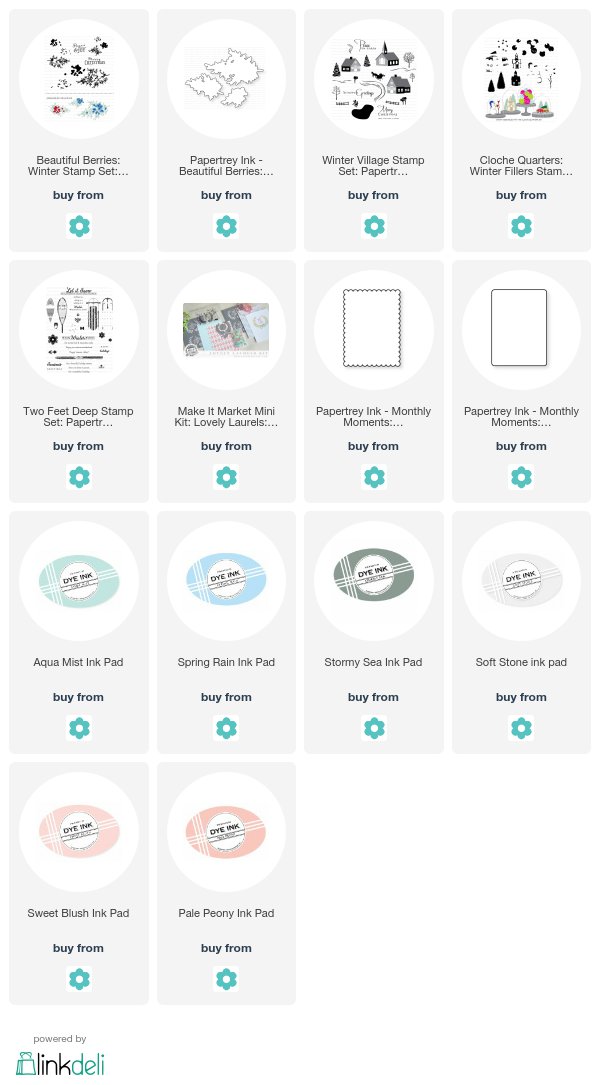600x1085 pixels.
Task: Click the flower icon under Make It Market Mini Kit
Action: point(226,477)
